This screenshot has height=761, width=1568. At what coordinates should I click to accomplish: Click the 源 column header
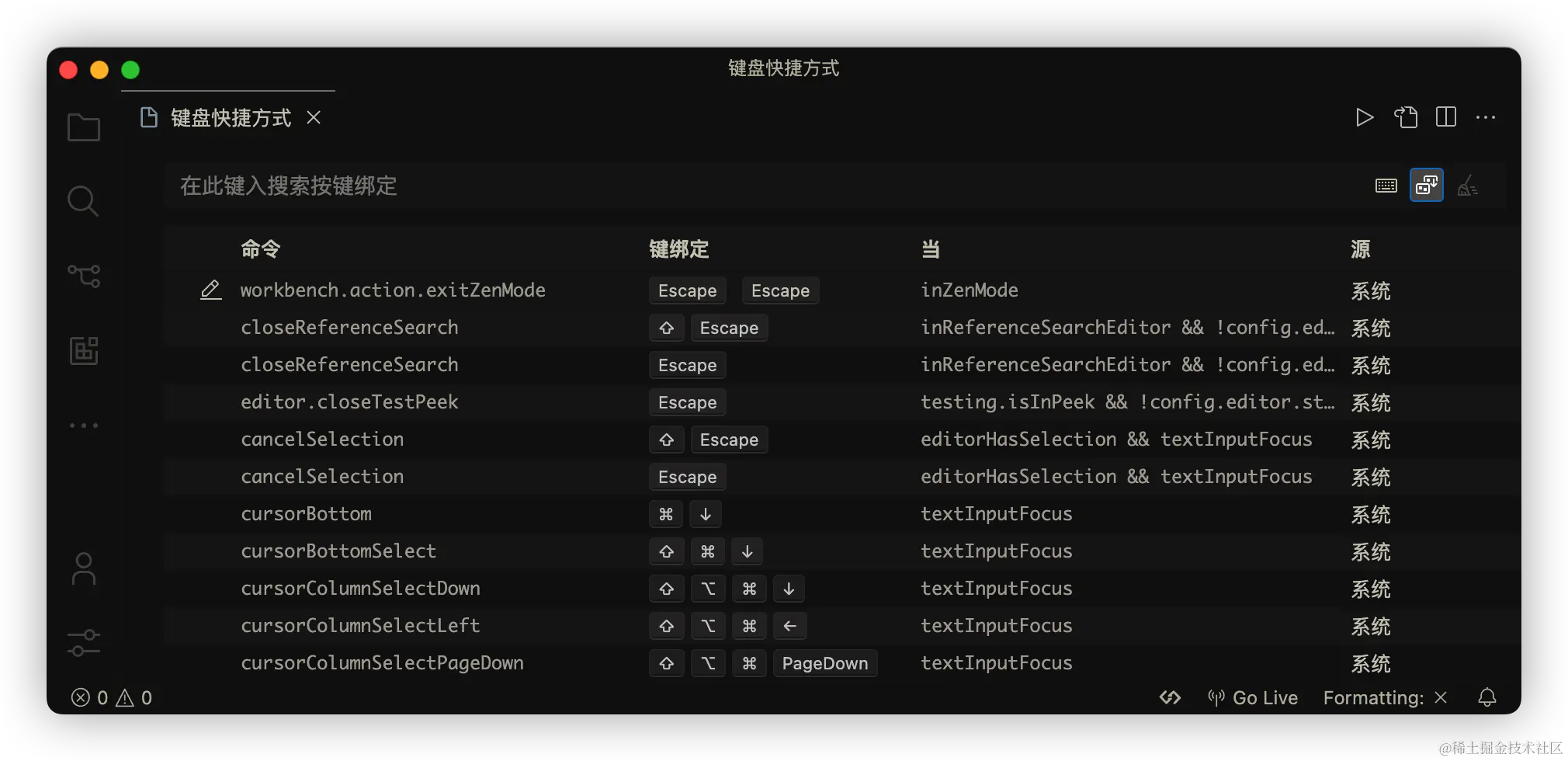(1361, 248)
